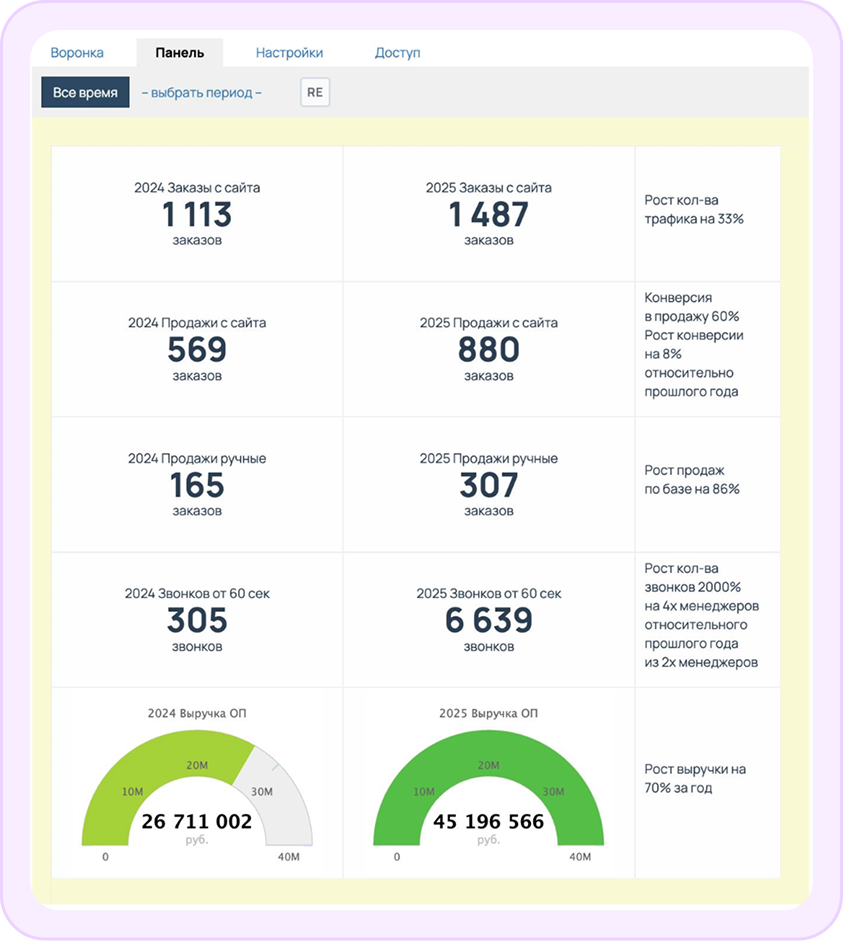The width and height of the screenshot is (843, 941).
Task: Select the Все время period button
Action: pyautogui.click(x=85, y=92)
